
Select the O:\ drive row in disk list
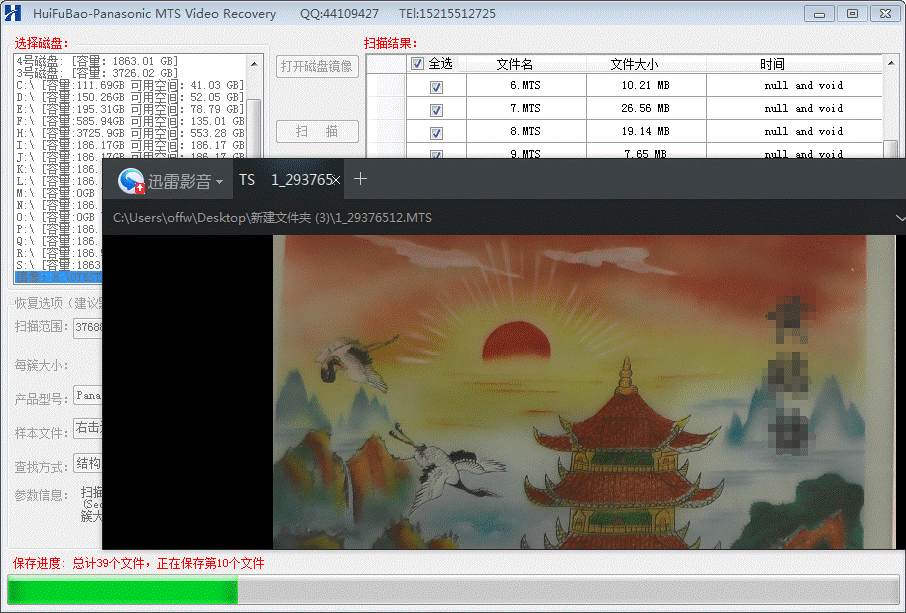[x=58, y=217]
